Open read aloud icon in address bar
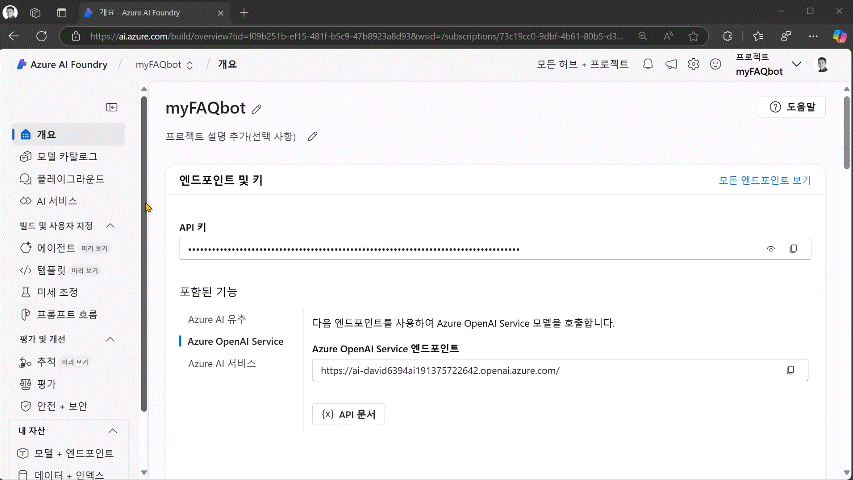 668,36
